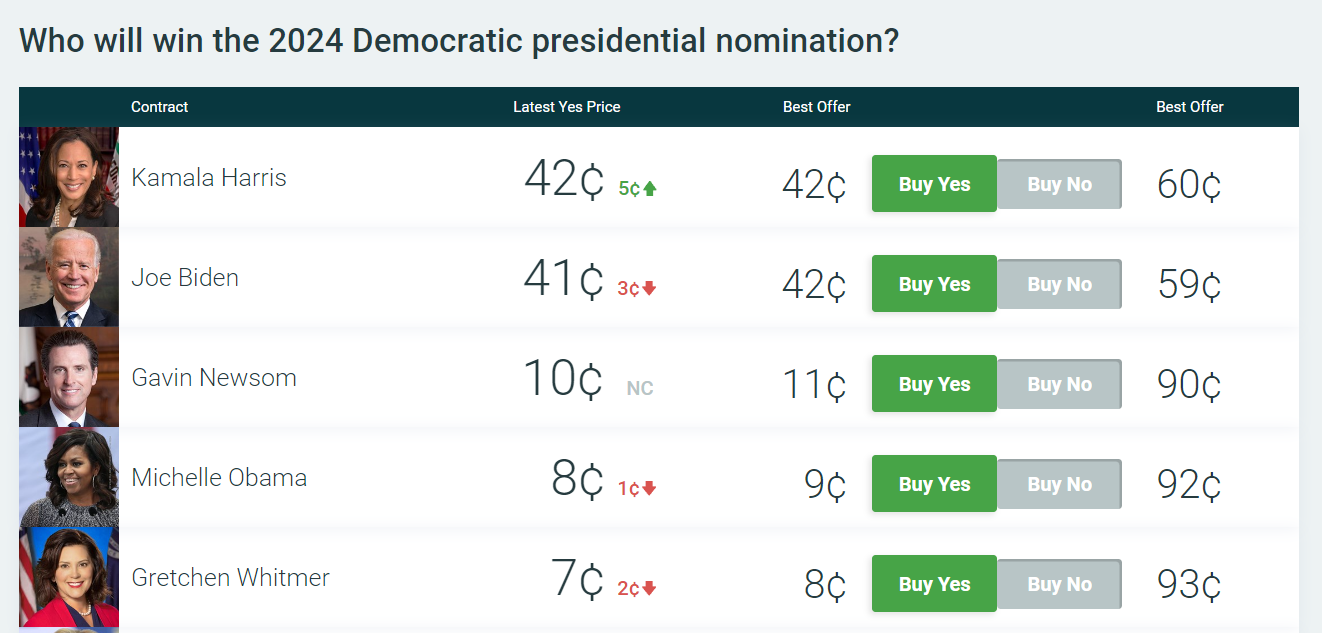This screenshot has height=633, width=1322.
Task: Open the Kamala Harris contract name
Action: click(209, 178)
